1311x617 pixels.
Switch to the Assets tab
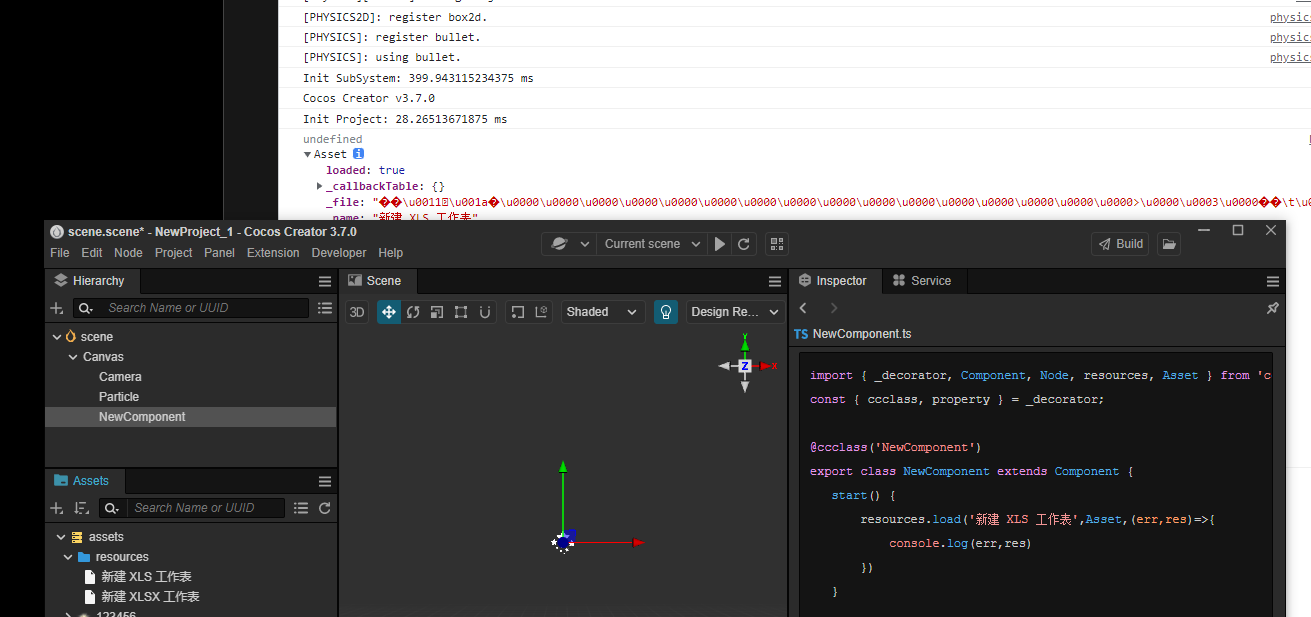[82, 481]
